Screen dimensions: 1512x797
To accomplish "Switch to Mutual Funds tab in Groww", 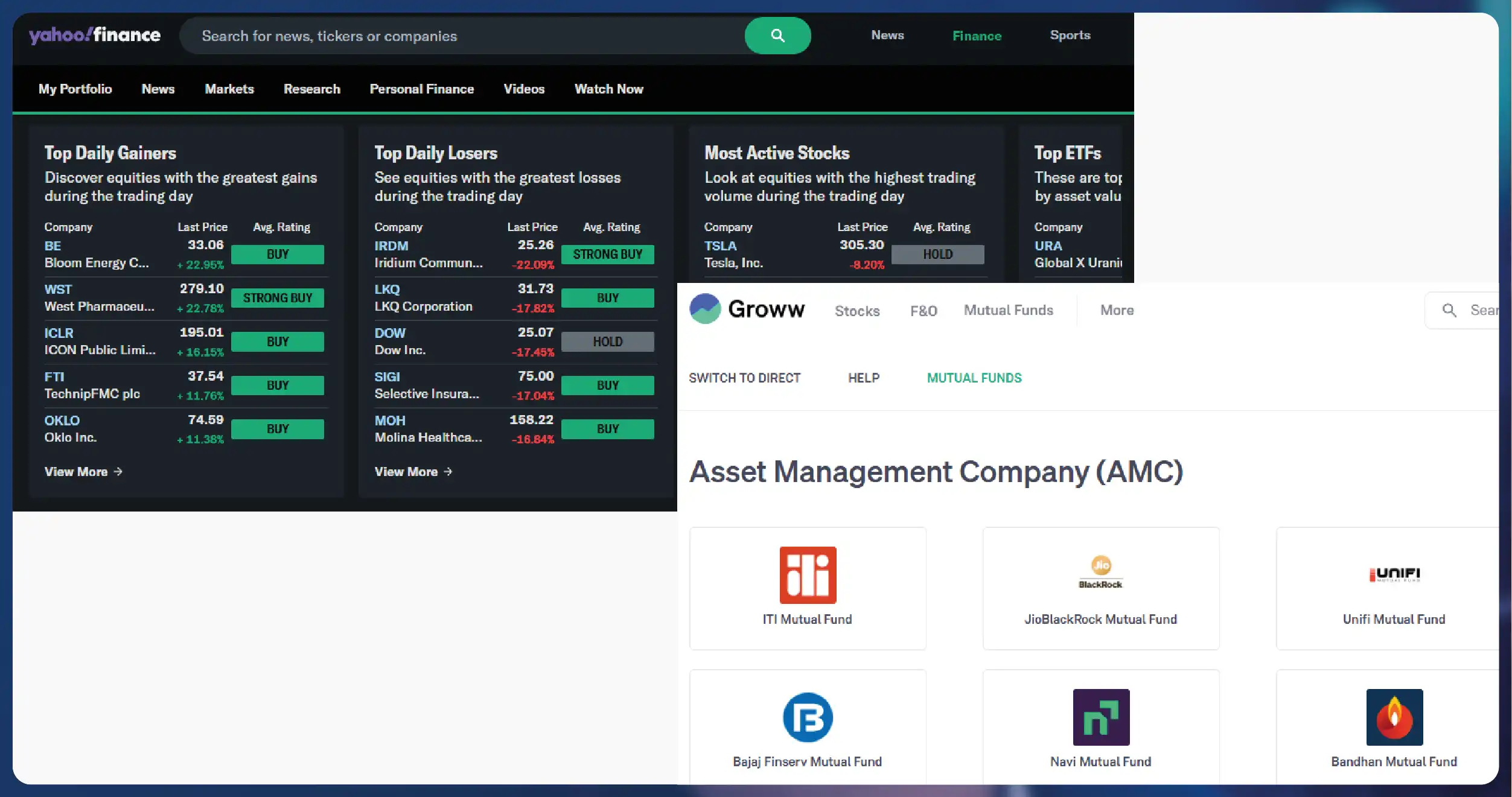I will pos(1008,310).
